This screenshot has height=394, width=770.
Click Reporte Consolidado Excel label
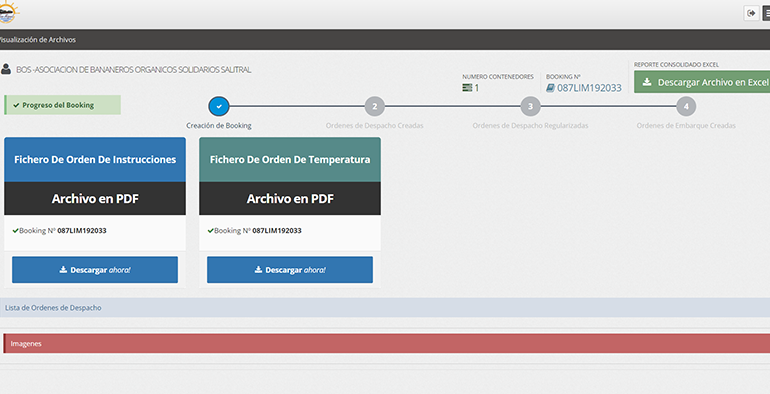point(676,64)
